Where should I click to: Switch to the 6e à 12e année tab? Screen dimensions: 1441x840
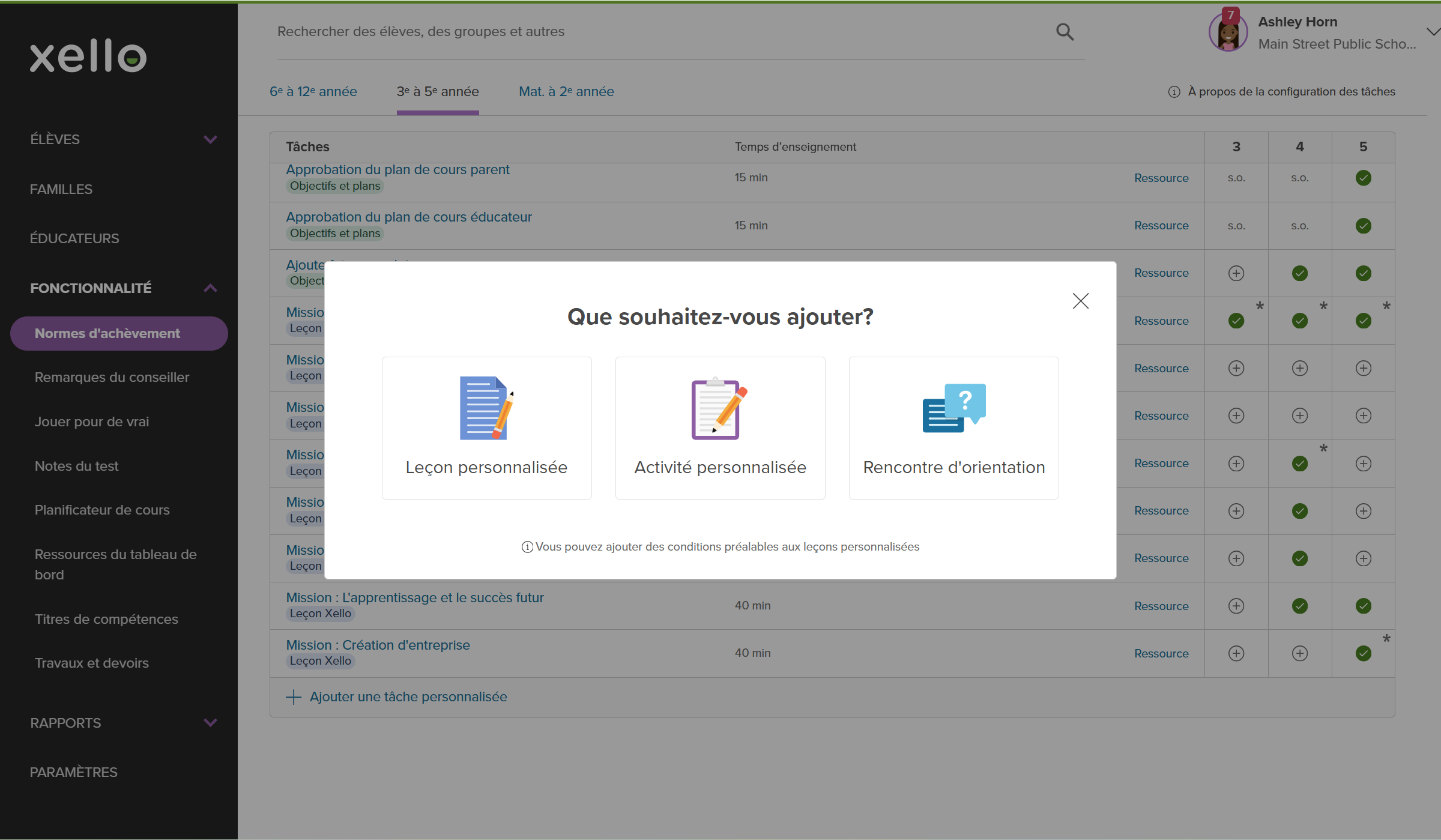[x=313, y=92]
